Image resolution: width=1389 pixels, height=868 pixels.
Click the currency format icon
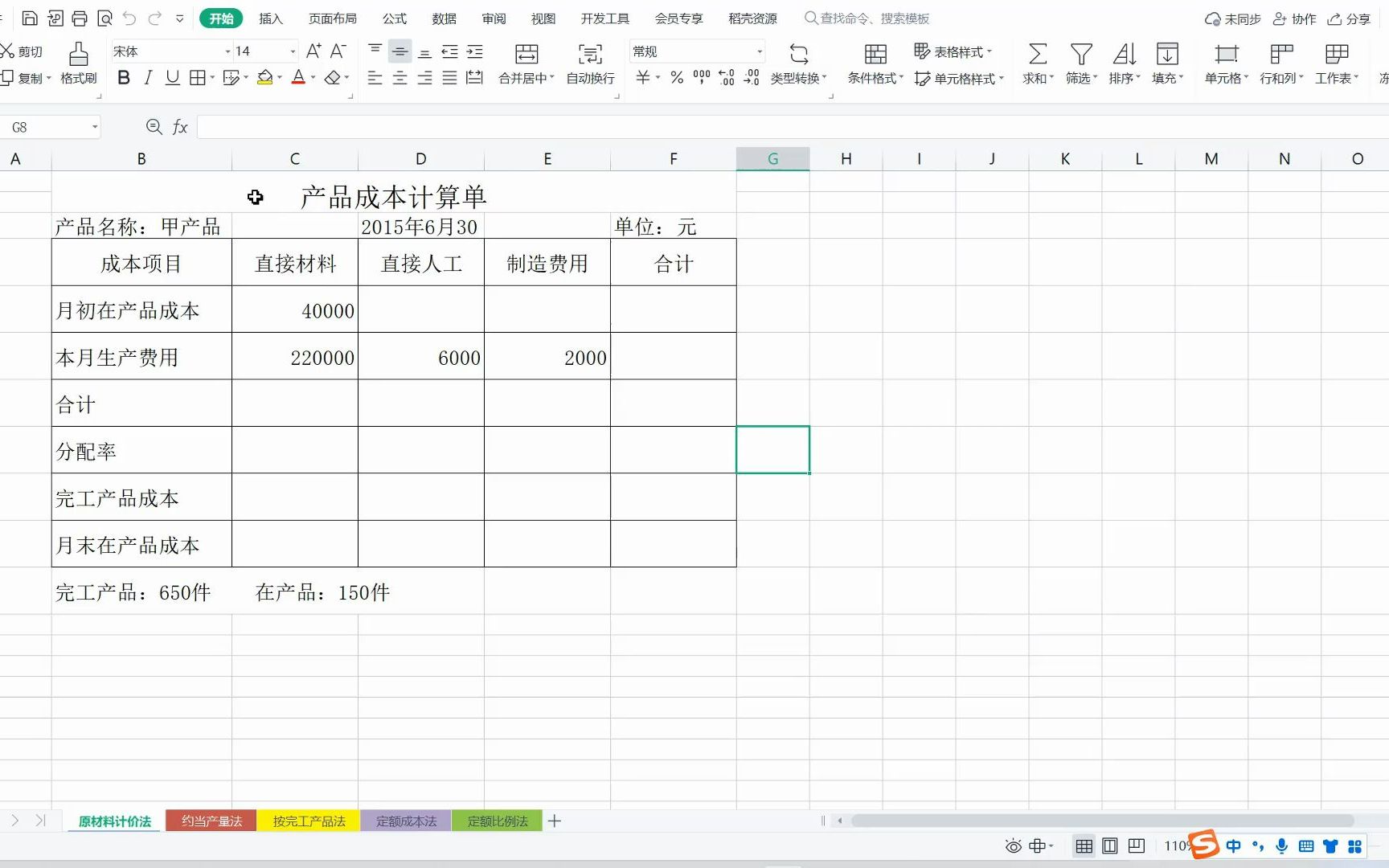point(643,78)
